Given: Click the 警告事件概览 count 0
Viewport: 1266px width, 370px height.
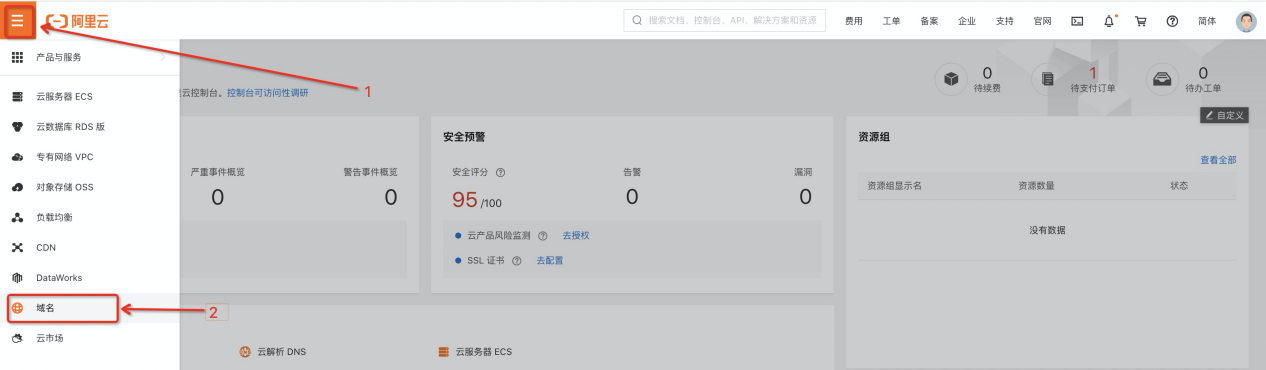Looking at the screenshot, I should point(390,197).
